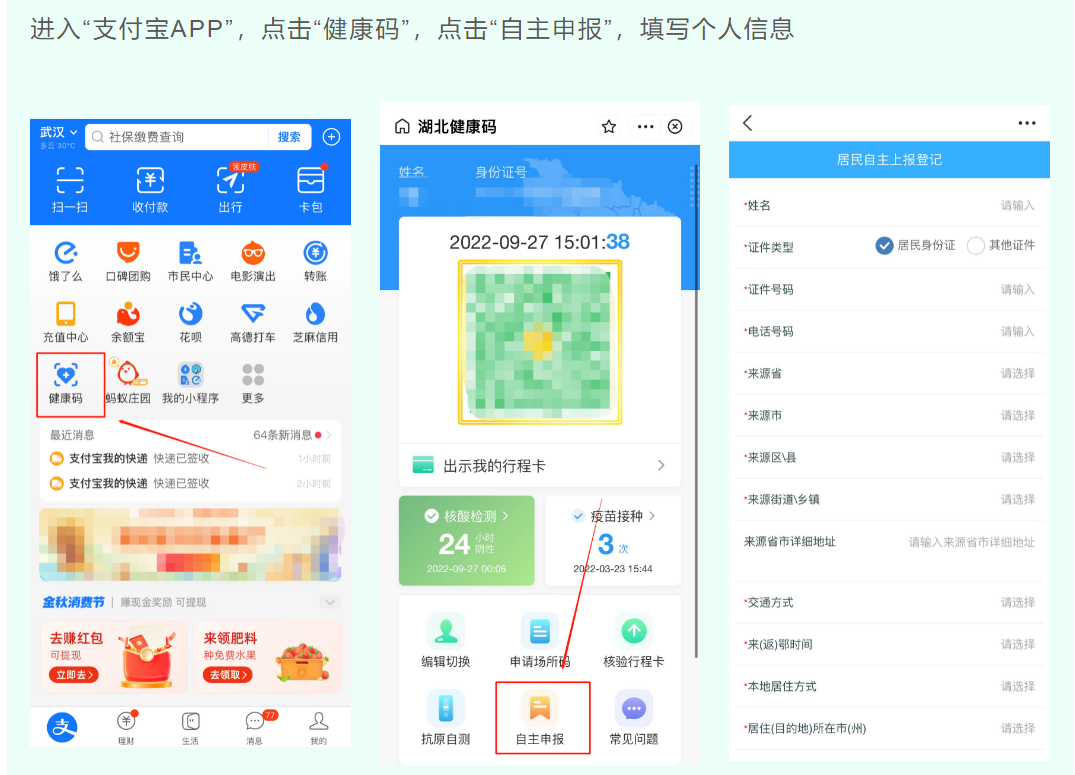
Task: Go back from the registration form
Action: tap(748, 123)
